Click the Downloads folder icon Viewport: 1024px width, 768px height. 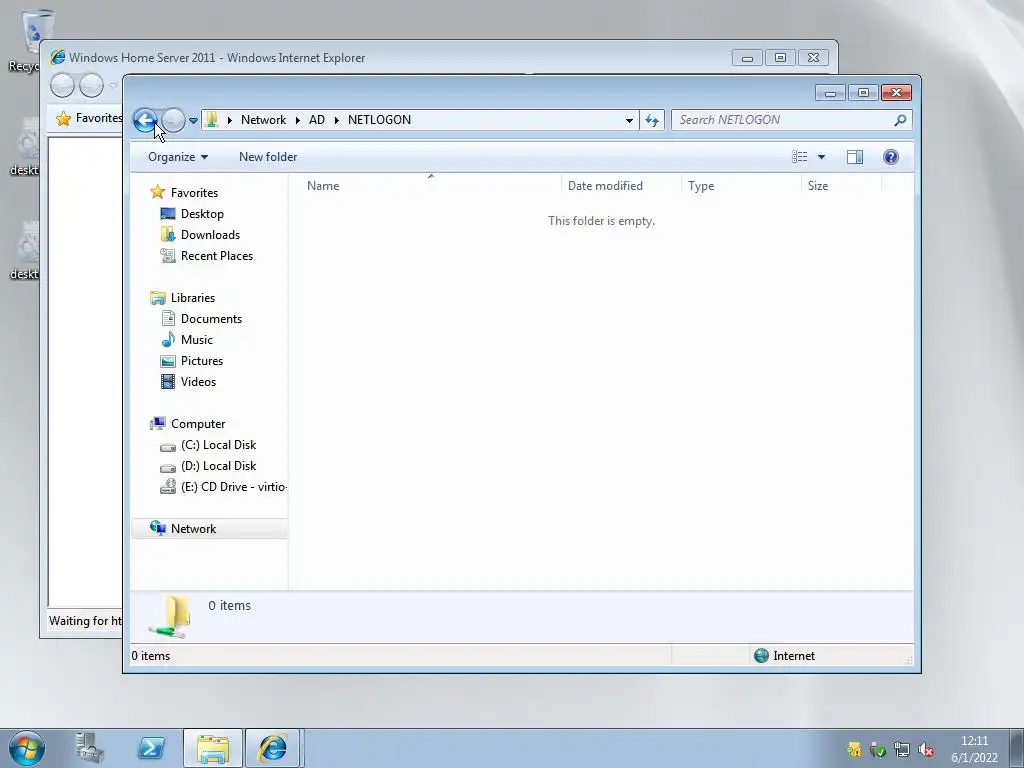point(168,234)
